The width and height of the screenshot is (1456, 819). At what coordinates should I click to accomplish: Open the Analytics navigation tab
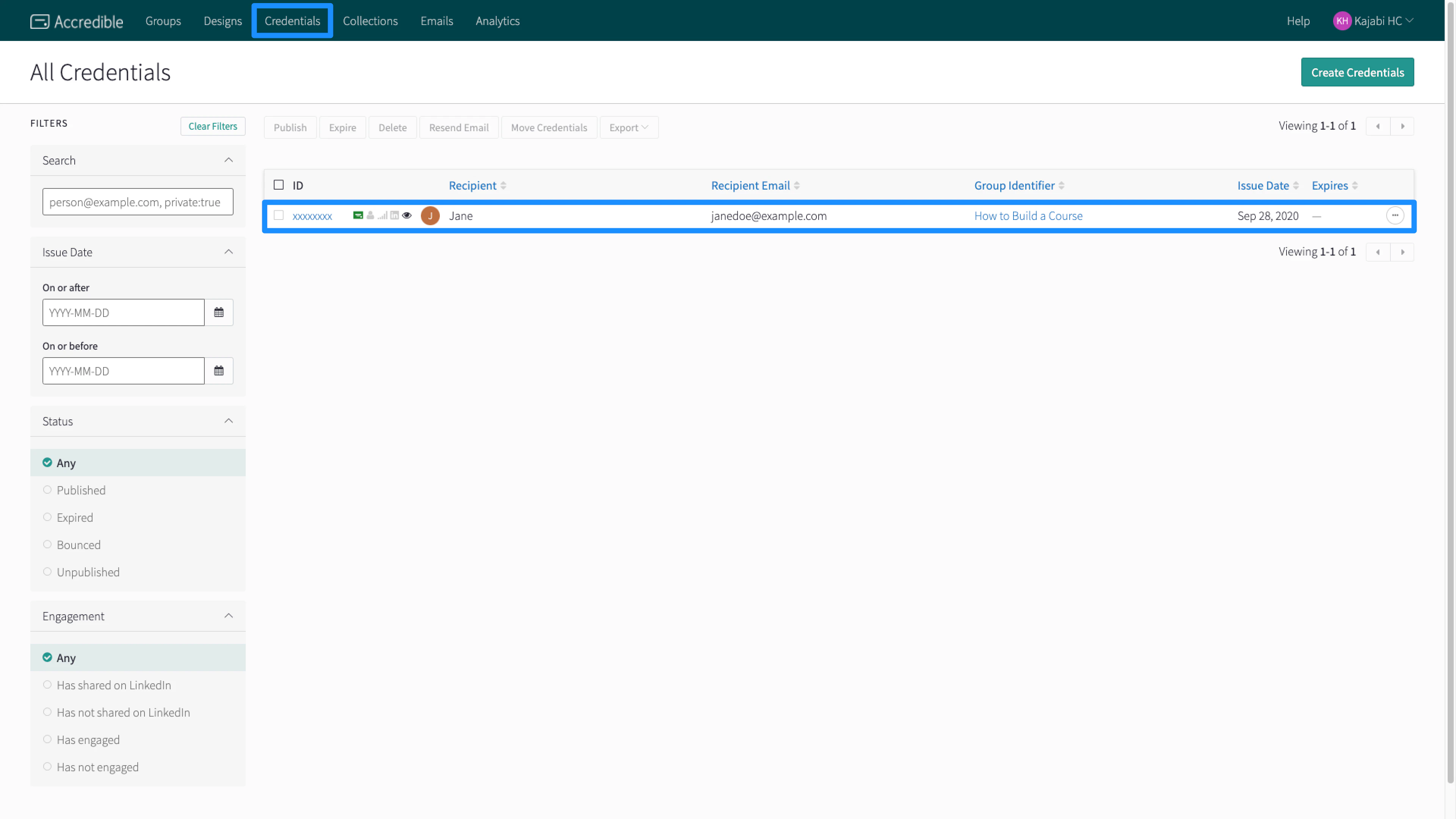497,21
